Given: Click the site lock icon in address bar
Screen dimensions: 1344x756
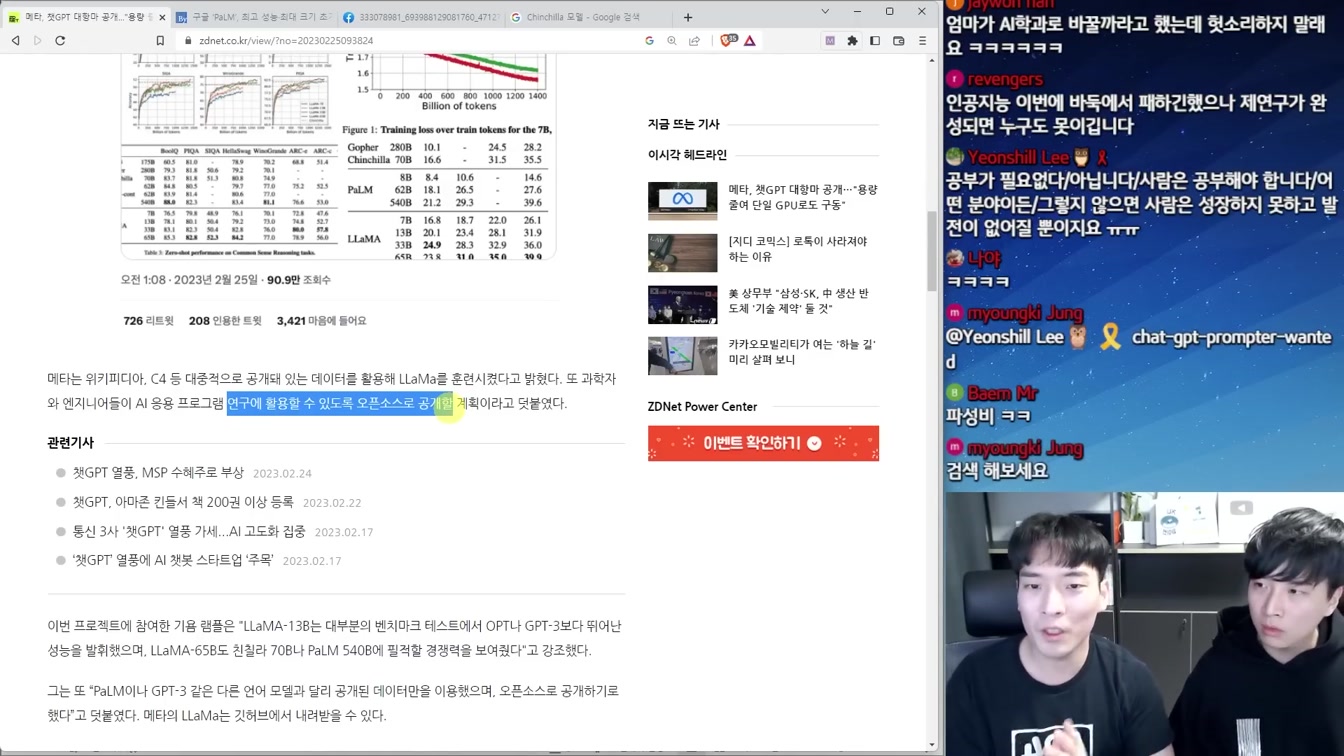Looking at the screenshot, I should [x=187, y=41].
